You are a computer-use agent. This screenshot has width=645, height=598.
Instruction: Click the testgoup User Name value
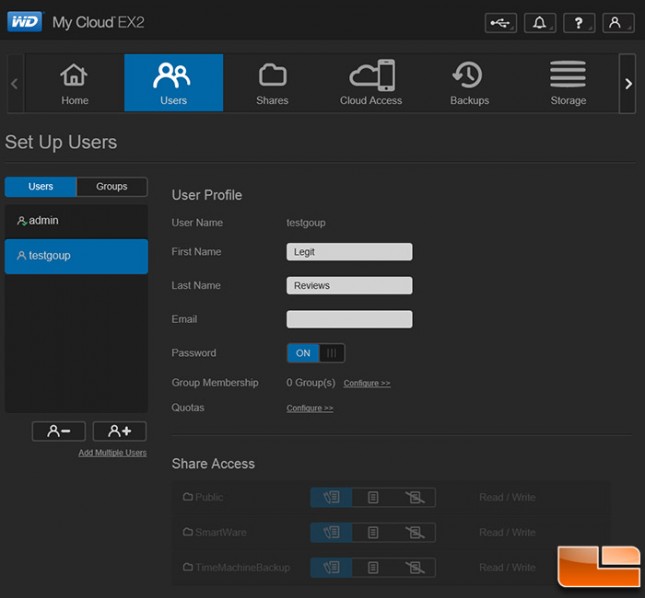[x=306, y=223]
